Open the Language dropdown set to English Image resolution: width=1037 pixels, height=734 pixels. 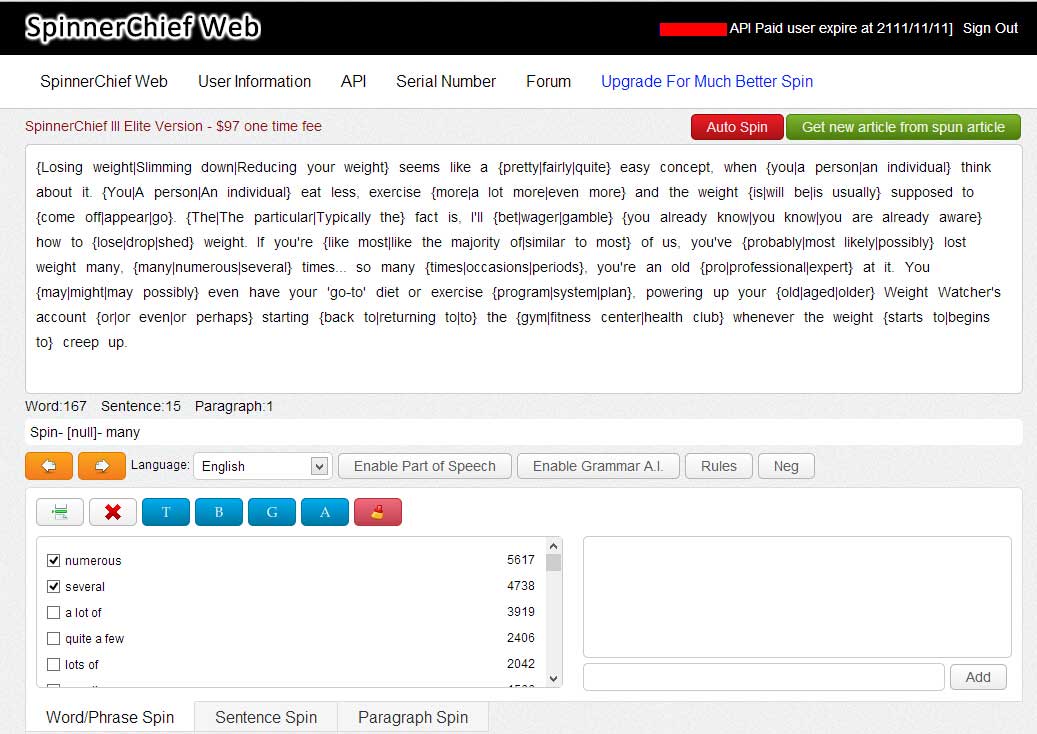point(262,466)
